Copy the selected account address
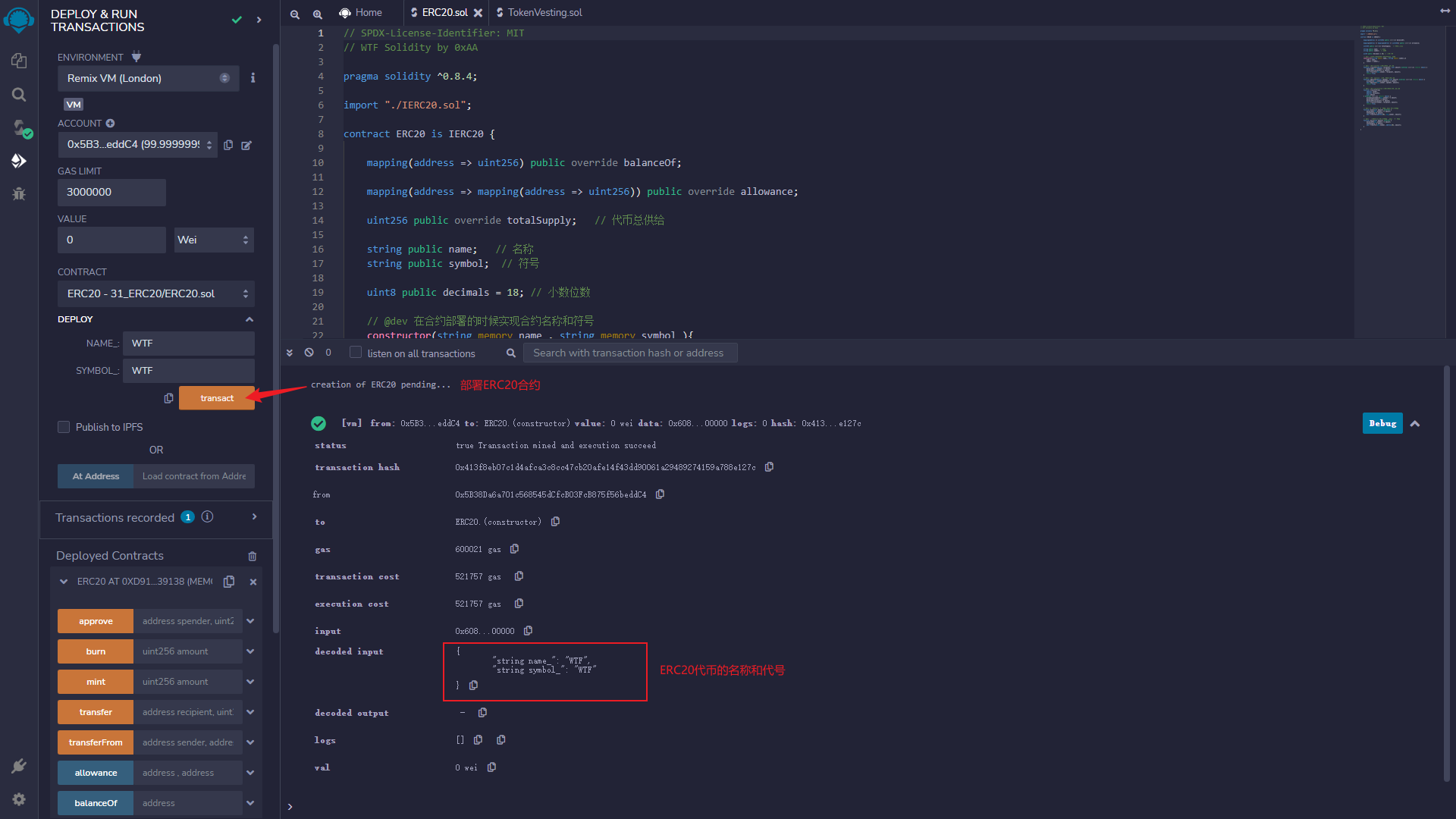The height and width of the screenshot is (819, 1456). click(228, 145)
